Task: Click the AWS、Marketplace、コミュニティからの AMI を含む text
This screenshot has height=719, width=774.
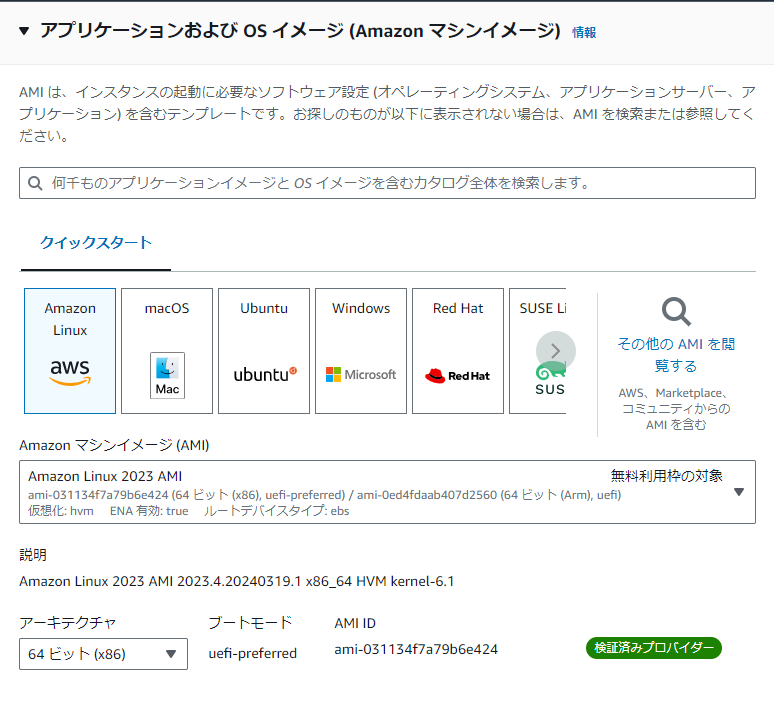Action: (x=676, y=409)
